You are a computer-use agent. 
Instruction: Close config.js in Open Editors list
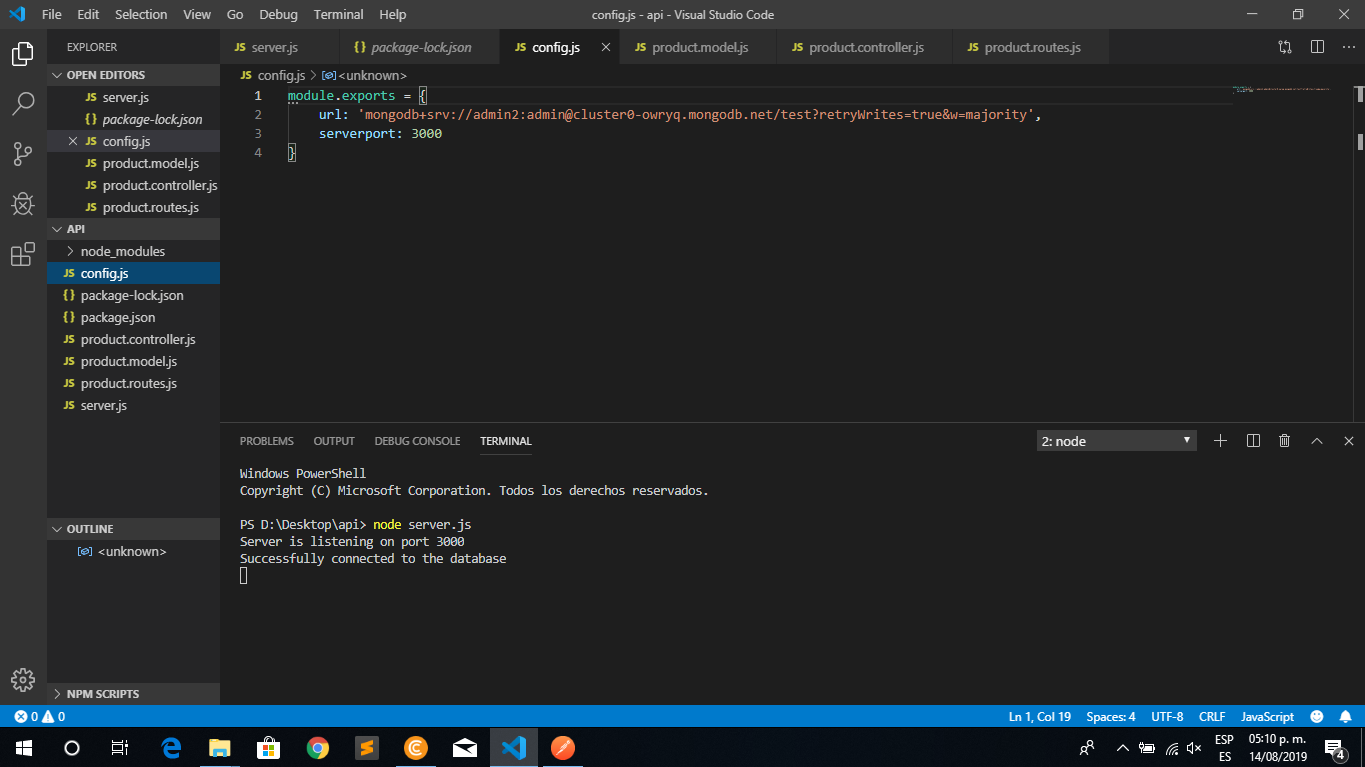[73, 141]
